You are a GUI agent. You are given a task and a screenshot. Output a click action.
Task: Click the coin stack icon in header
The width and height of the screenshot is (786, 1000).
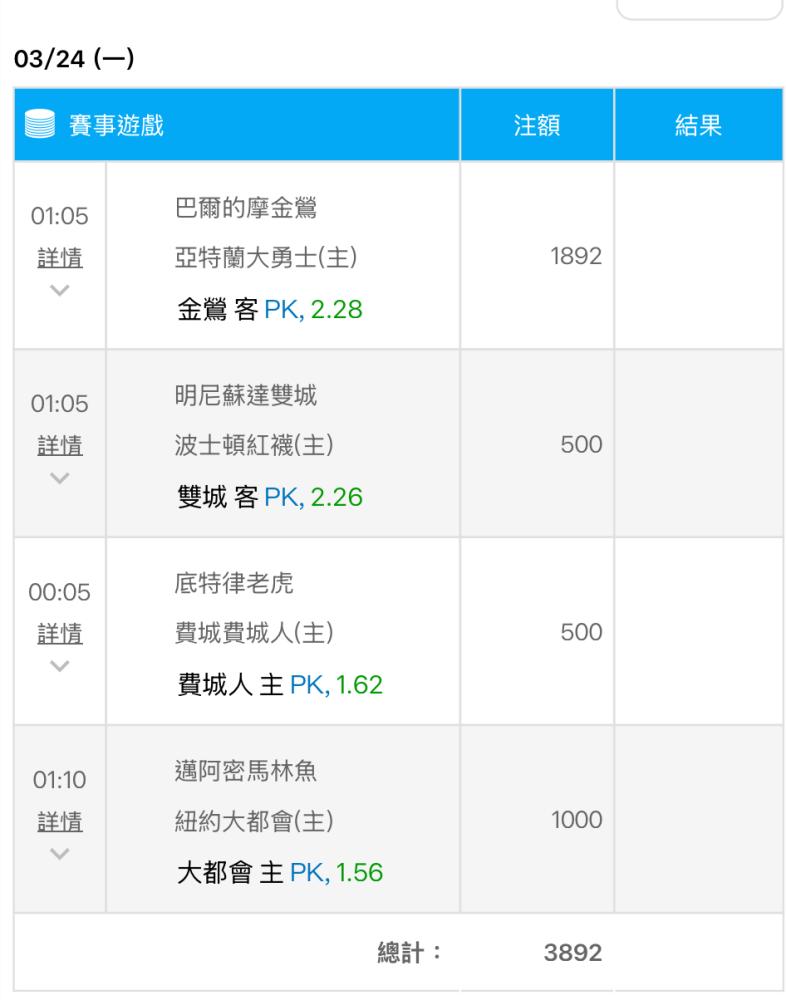coord(40,124)
